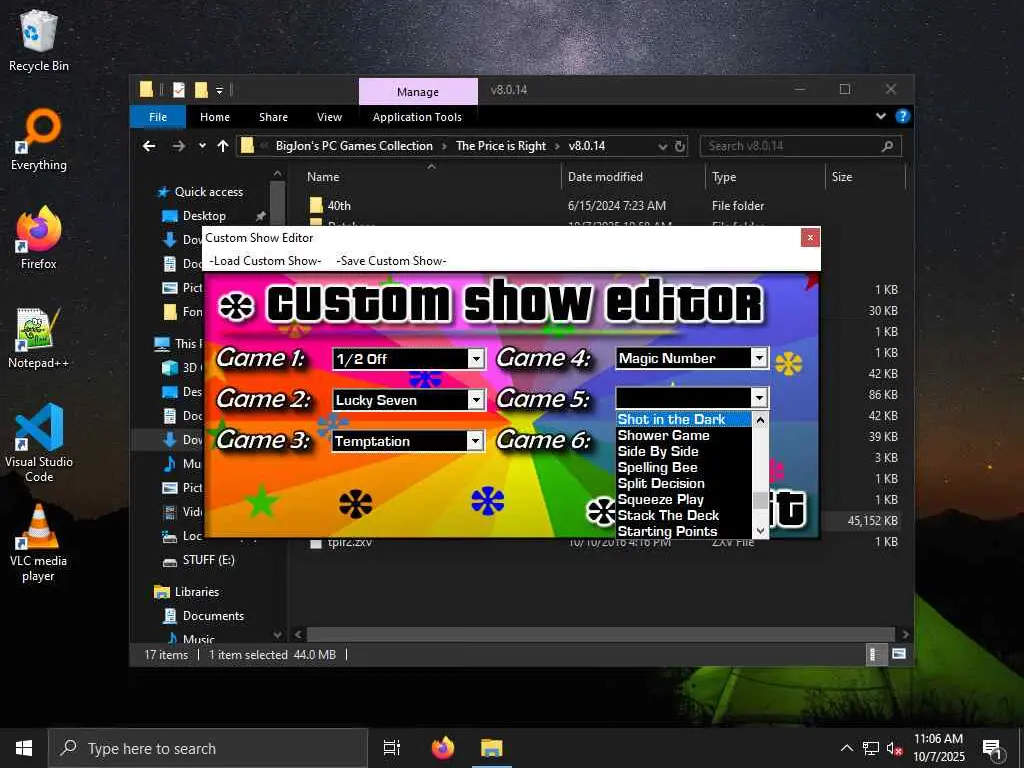The height and width of the screenshot is (768, 1024).
Task: Click the Explorer horizontal scrollbar
Action: [600, 634]
